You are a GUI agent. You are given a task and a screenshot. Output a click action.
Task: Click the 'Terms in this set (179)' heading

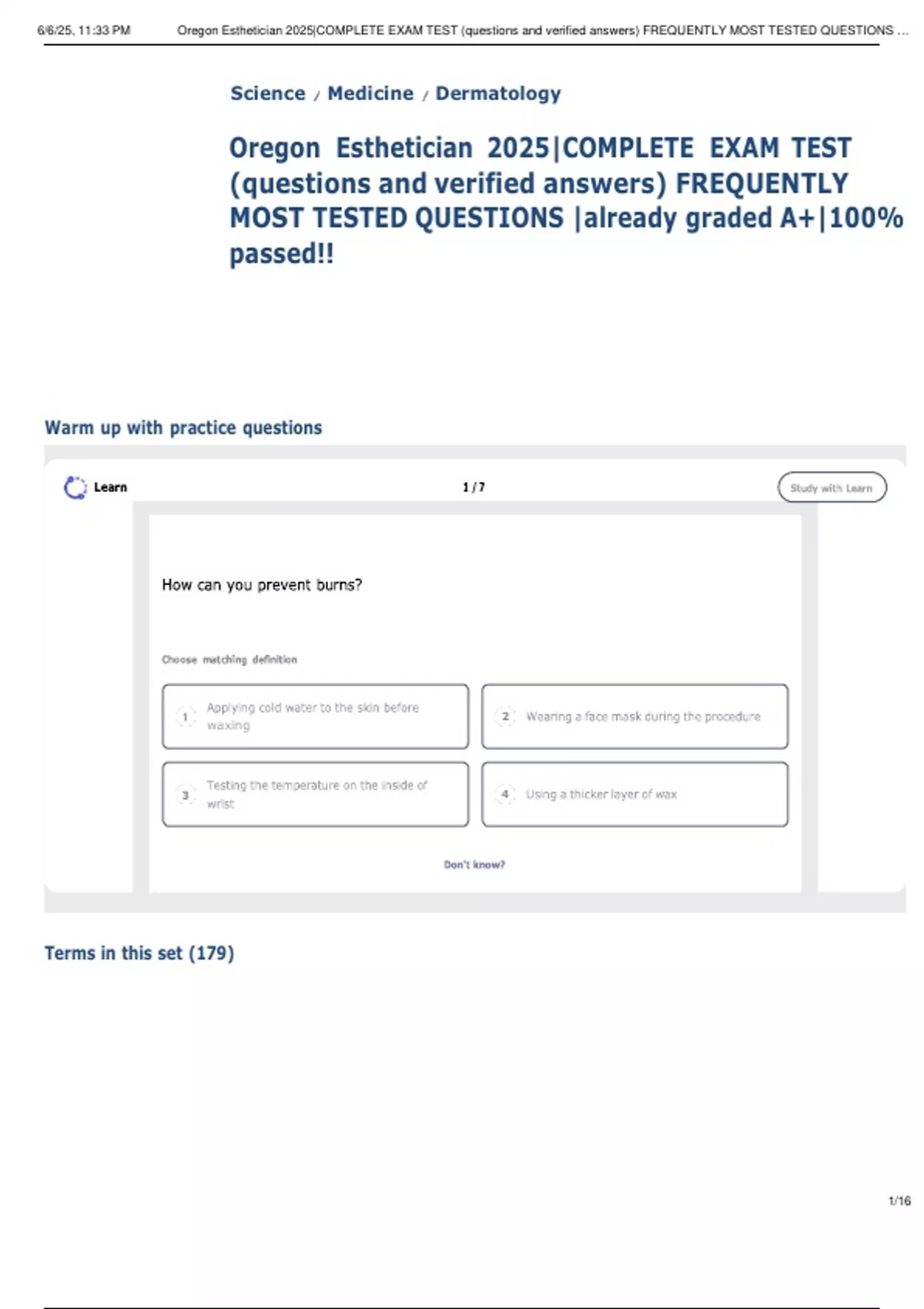coord(139,953)
